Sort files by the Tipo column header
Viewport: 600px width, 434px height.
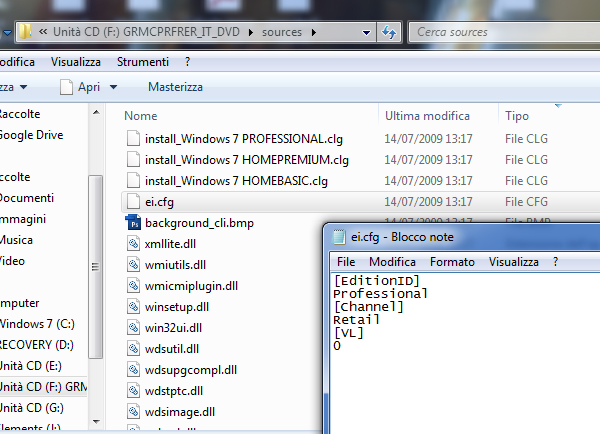517,116
